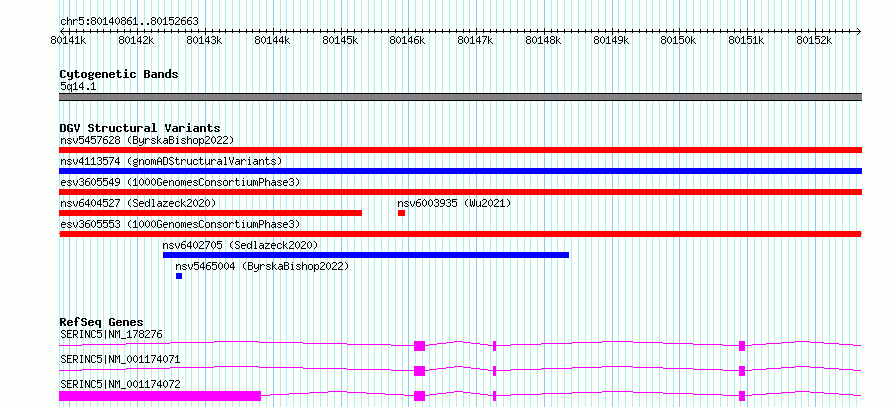The width and height of the screenshot is (890, 407).
Task: Click the 80150k ruler tick label
Action: 679,40
